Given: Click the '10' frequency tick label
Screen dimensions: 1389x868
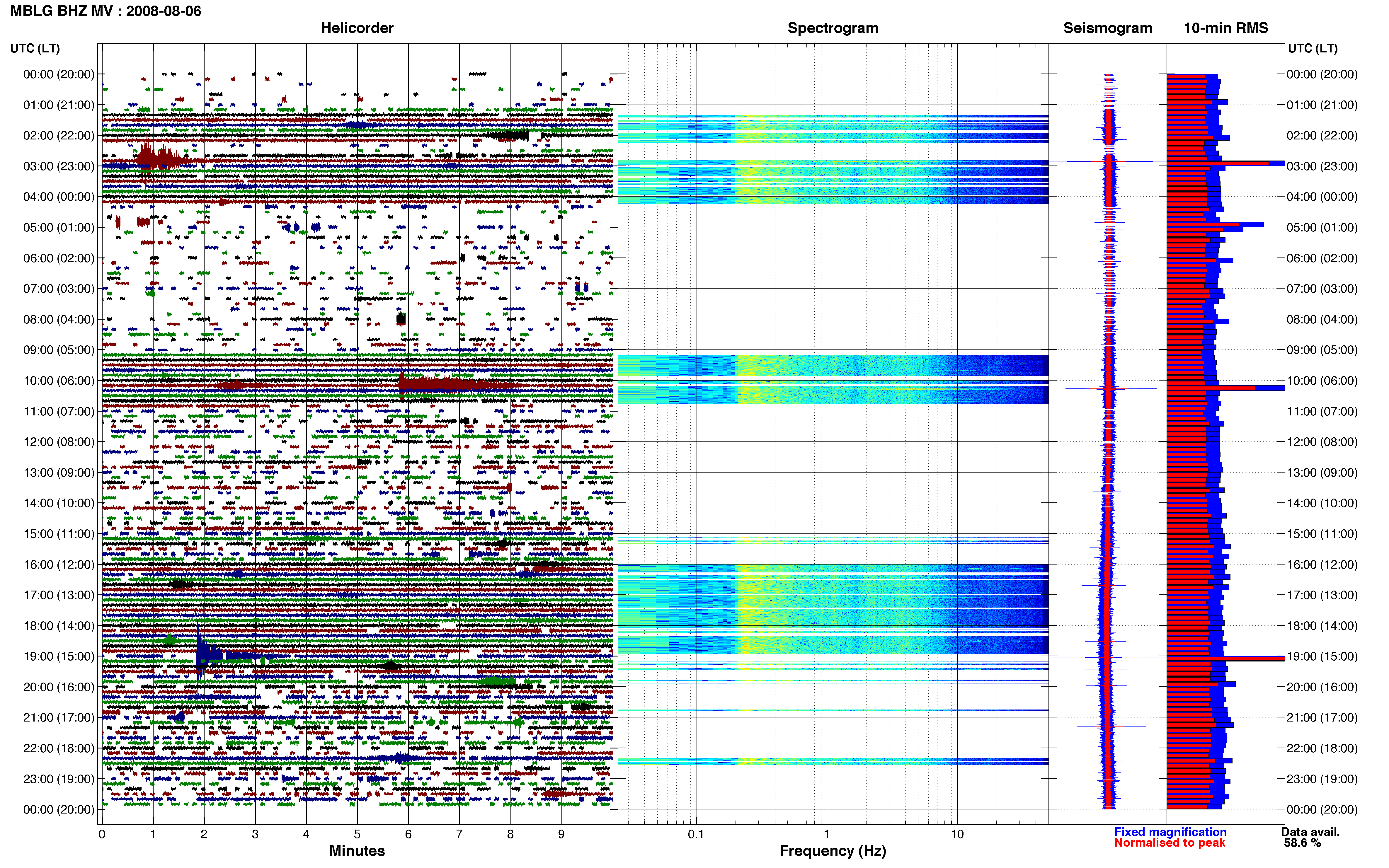Looking at the screenshot, I should pos(957,834).
